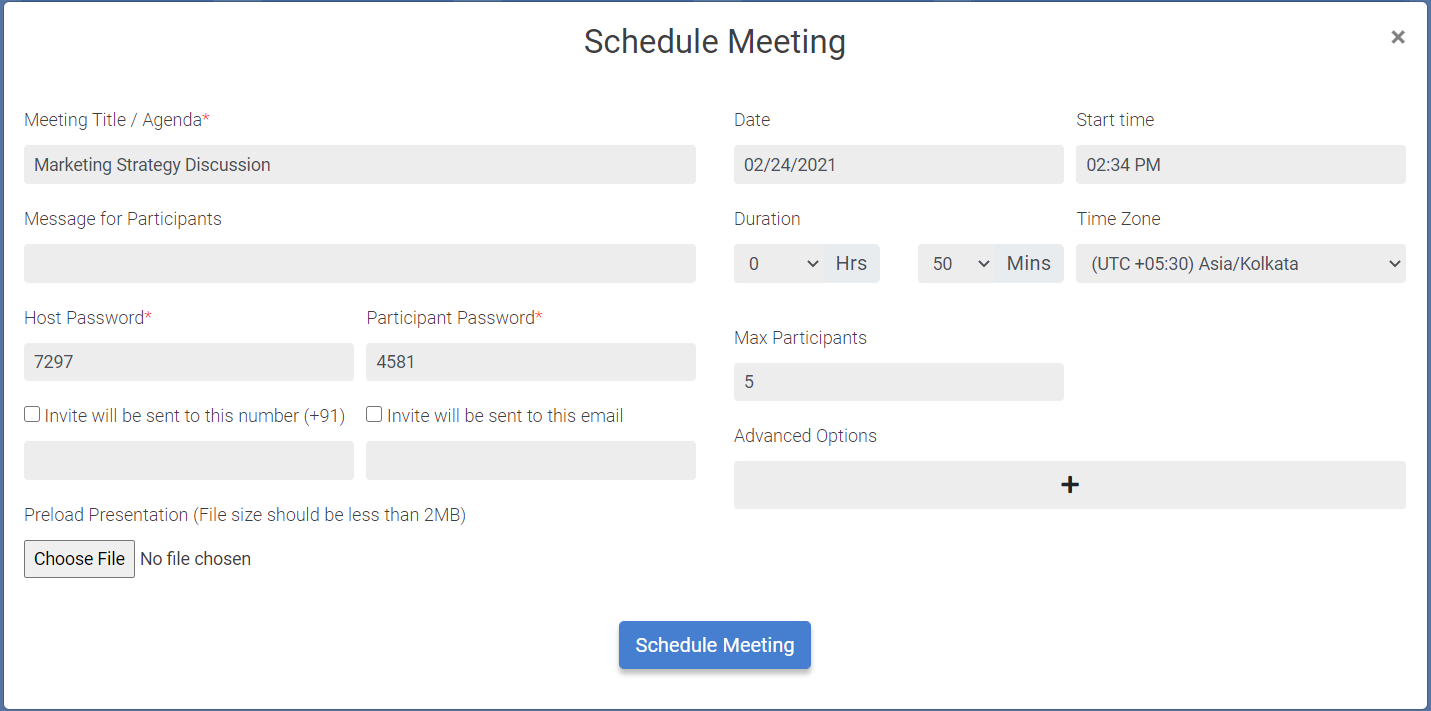Open the minutes duration dropdown
Viewport: 1431px width, 711px height.
coord(957,263)
